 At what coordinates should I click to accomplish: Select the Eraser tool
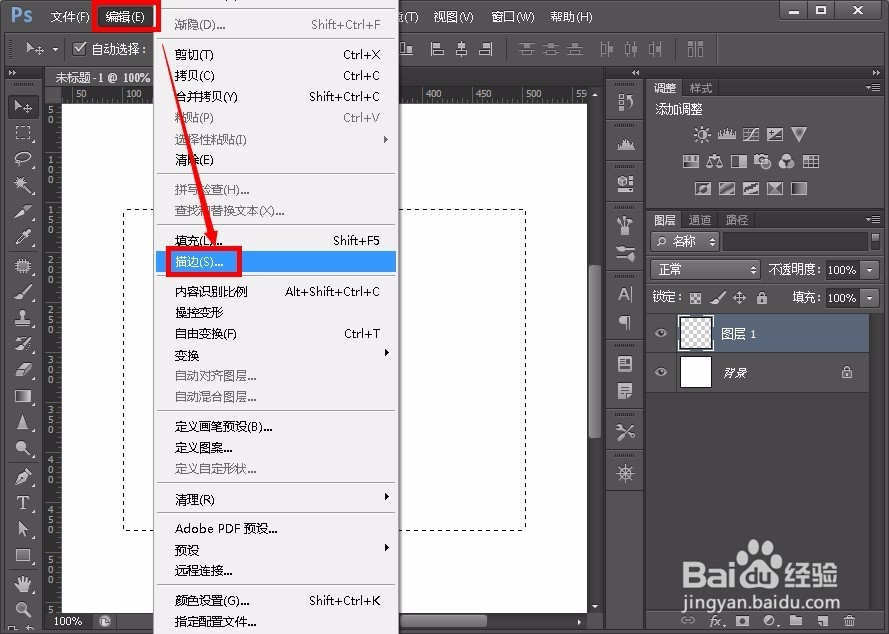pos(23,370)
